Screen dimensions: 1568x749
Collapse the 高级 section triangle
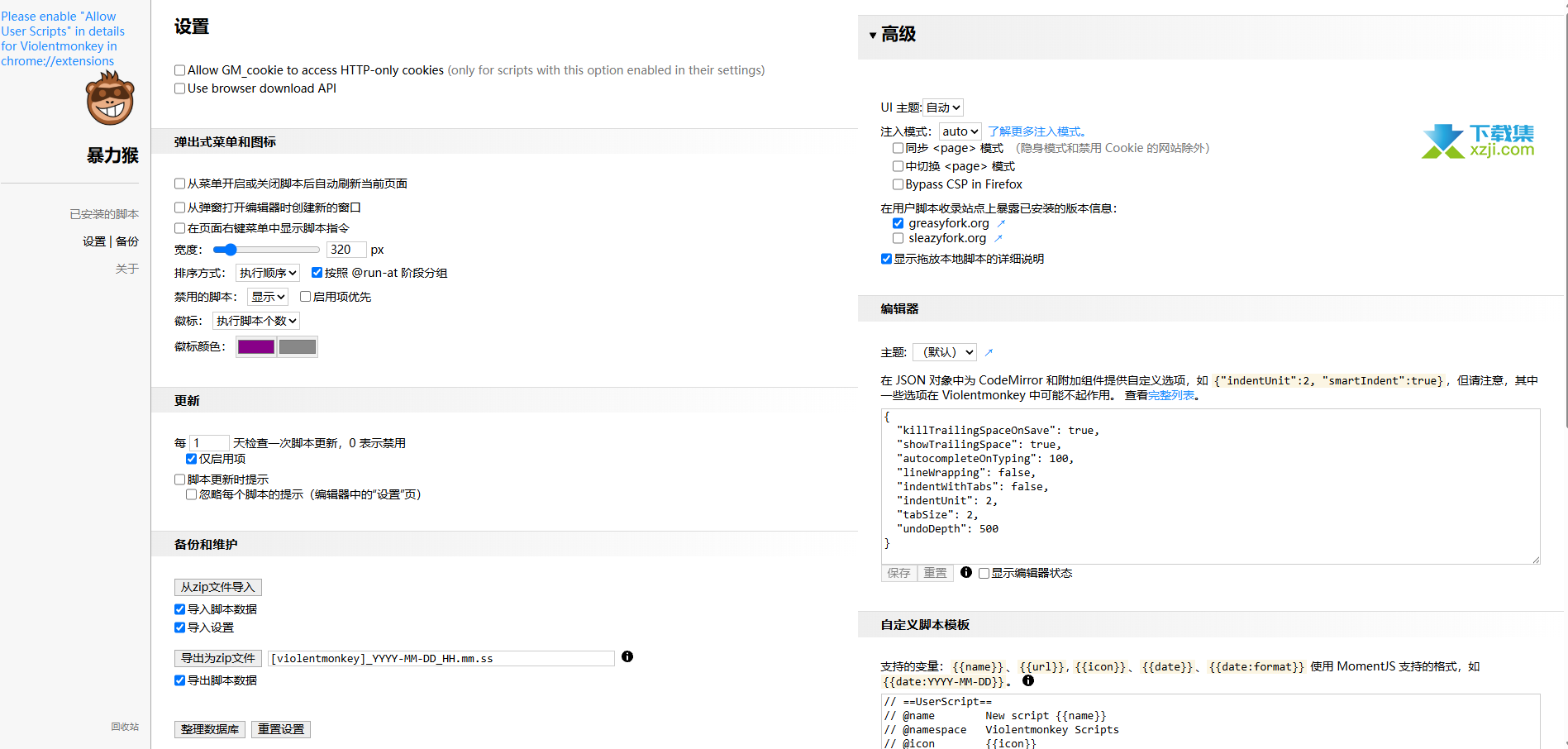[x=873, y=35]
